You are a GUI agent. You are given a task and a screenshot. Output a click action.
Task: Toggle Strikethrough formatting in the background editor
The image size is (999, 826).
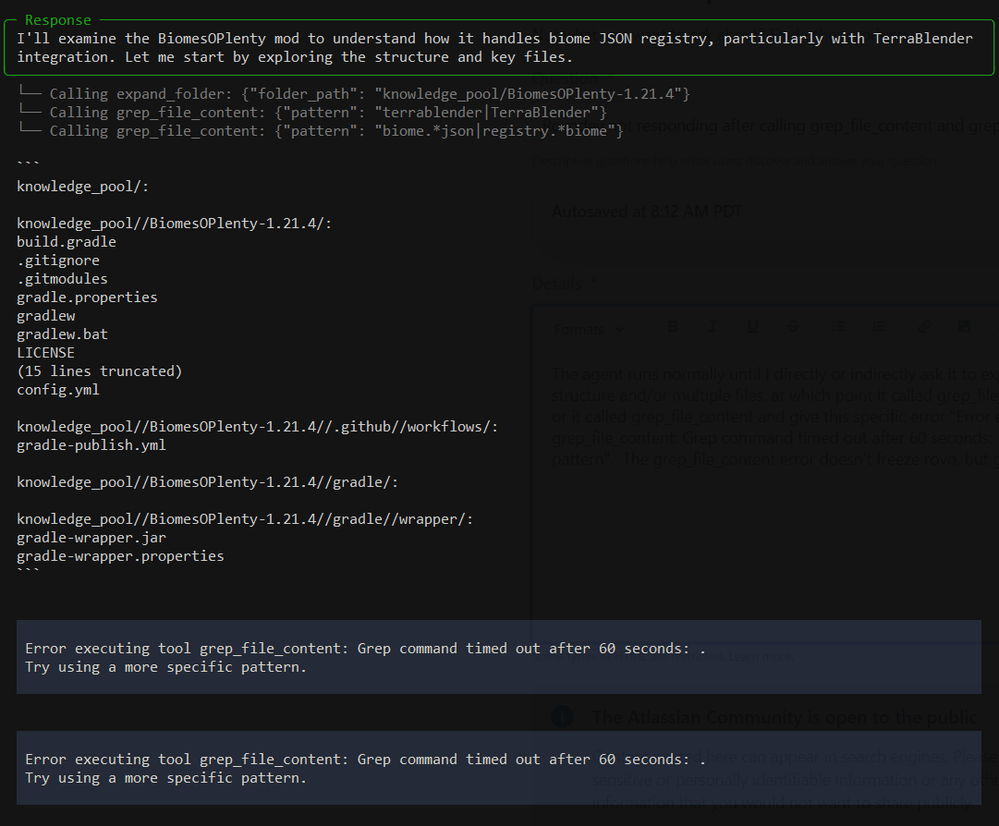coord(793,327)
